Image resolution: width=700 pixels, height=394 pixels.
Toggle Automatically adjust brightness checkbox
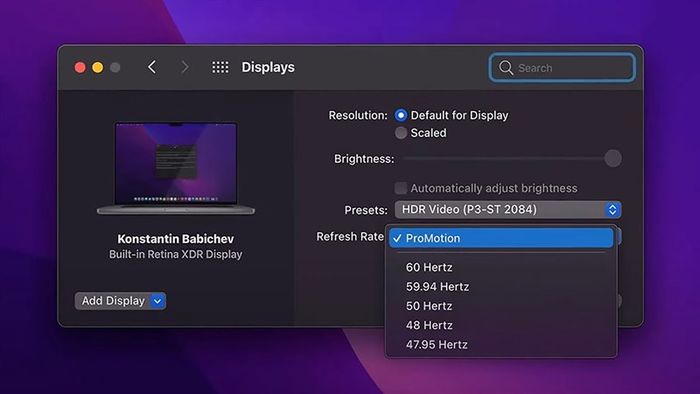tap(401, 188)
